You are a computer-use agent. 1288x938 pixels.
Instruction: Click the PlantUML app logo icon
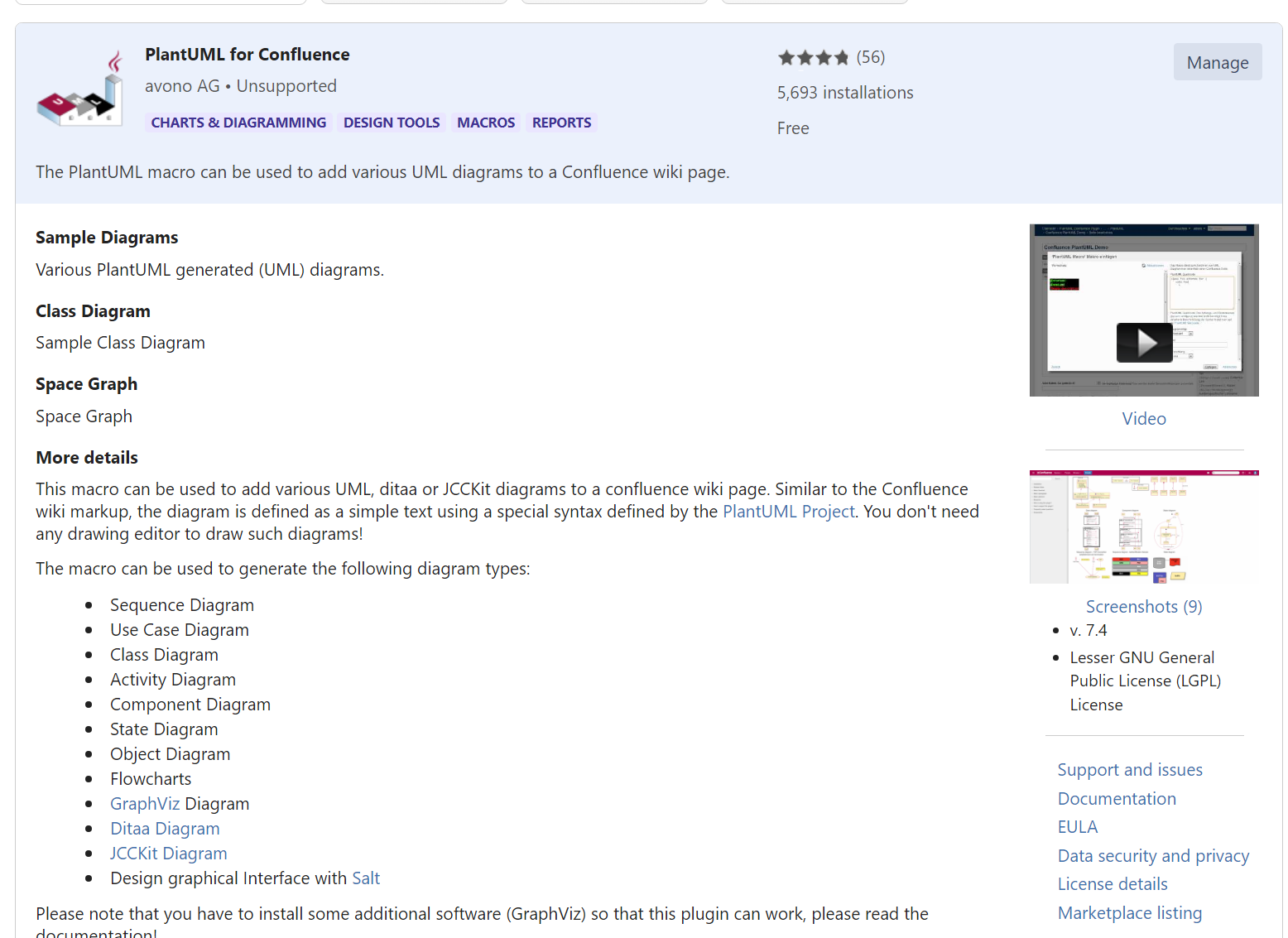coord(79,88)
